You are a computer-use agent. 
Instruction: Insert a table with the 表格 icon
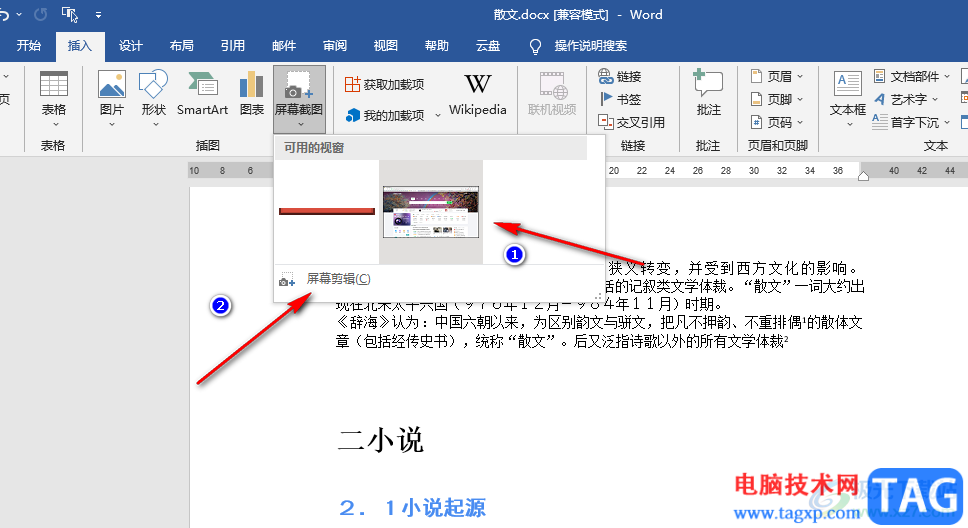(54, 85)
